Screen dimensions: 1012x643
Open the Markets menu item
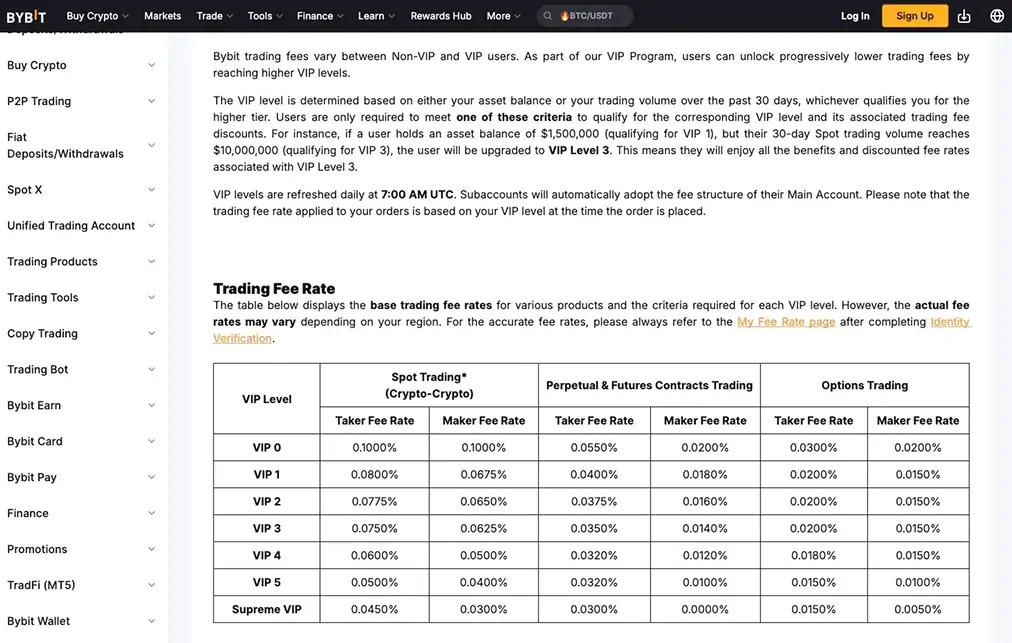click(x=162, y=16)
